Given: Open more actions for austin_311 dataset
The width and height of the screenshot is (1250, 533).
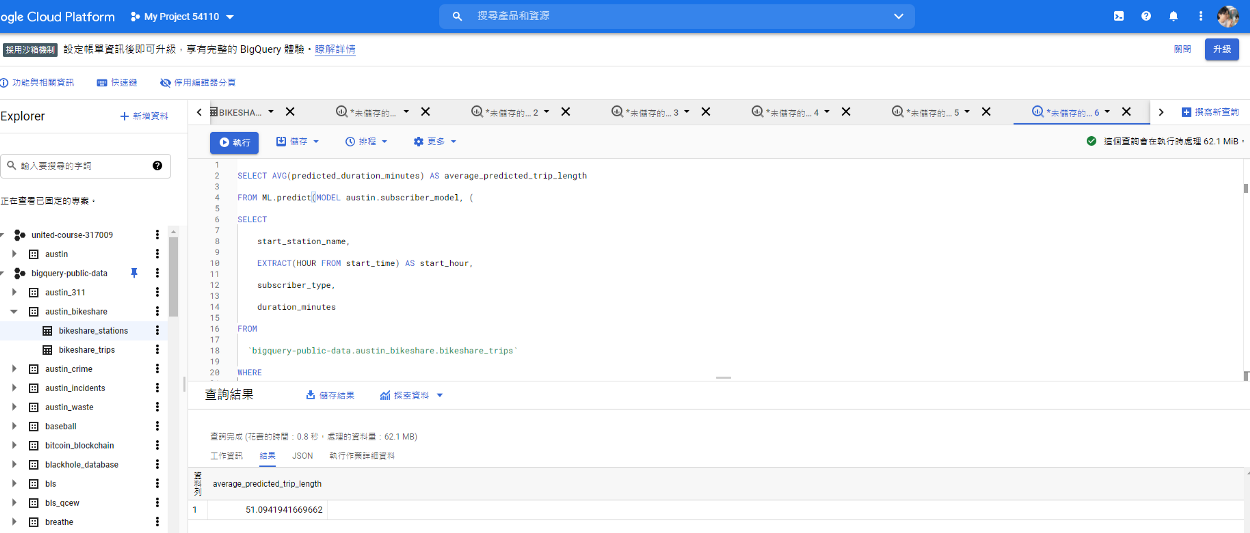Looking at the screenshot, I should point(157,292).
